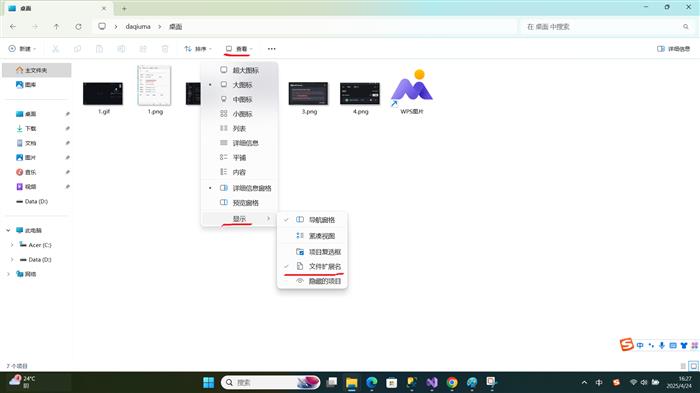Select the WPS图片 shortcut thumbnail
The height and width of the screenshot is (393, 700).
point(412,92)
